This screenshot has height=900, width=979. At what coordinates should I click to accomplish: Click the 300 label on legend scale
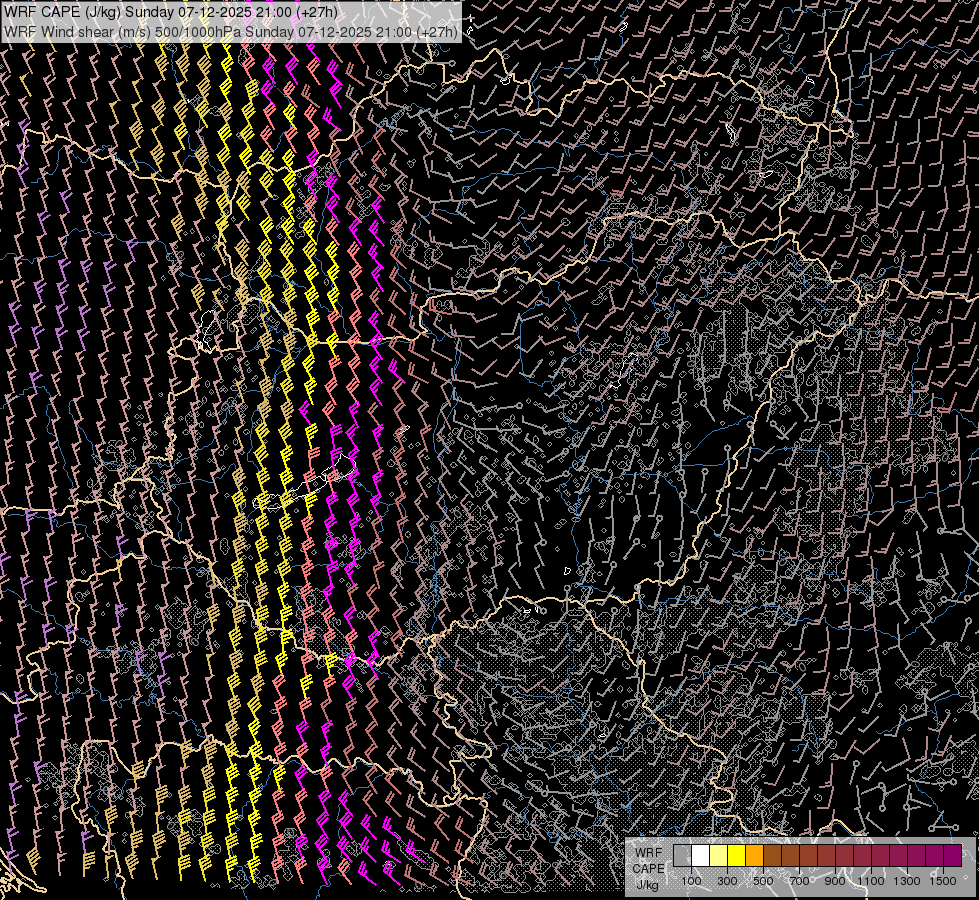pos(727,881)
